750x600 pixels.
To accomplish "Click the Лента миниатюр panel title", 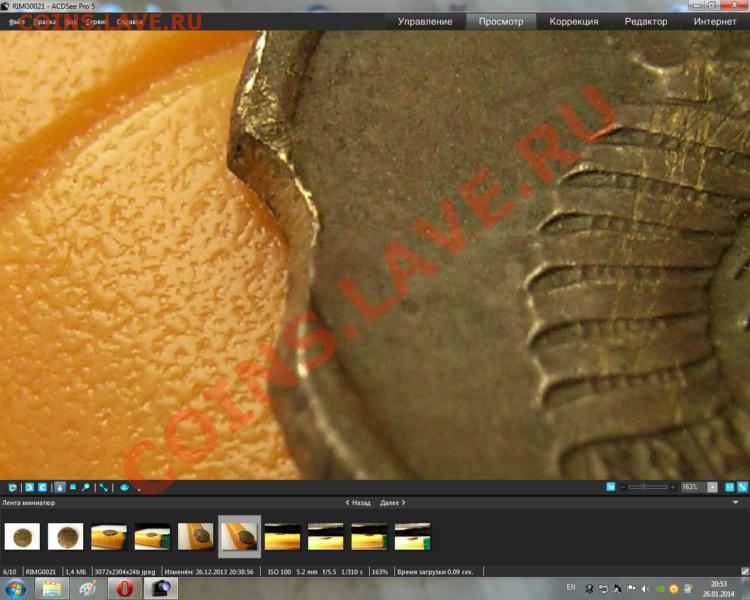I will click(x=29, y=503).
